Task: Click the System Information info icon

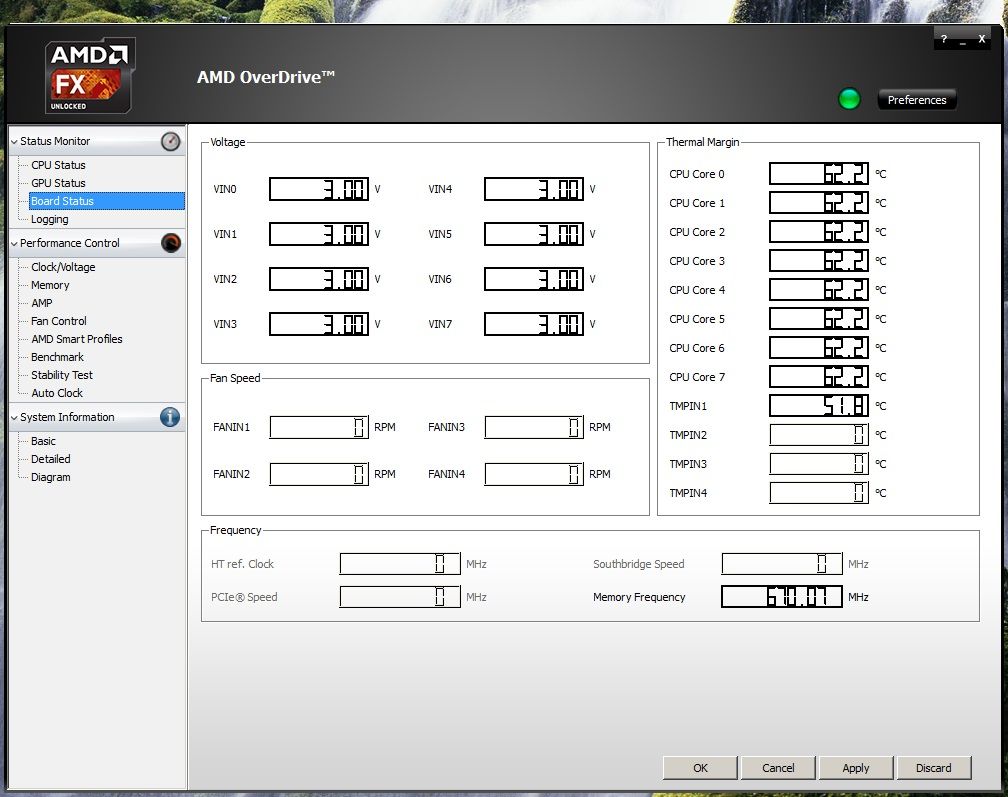Action: click(170, 417)
